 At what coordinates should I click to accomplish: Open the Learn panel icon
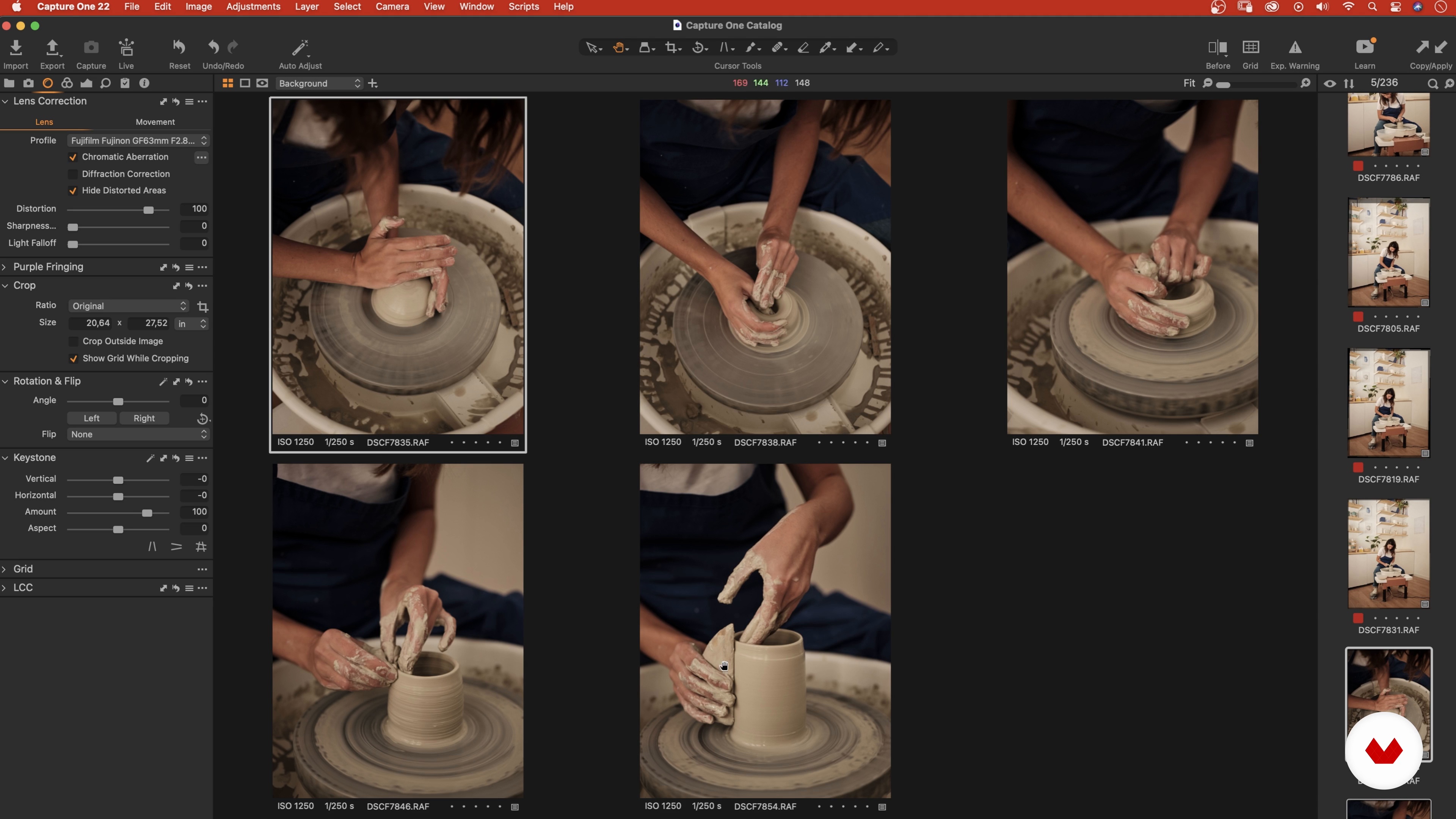(x=1365, y=46)
